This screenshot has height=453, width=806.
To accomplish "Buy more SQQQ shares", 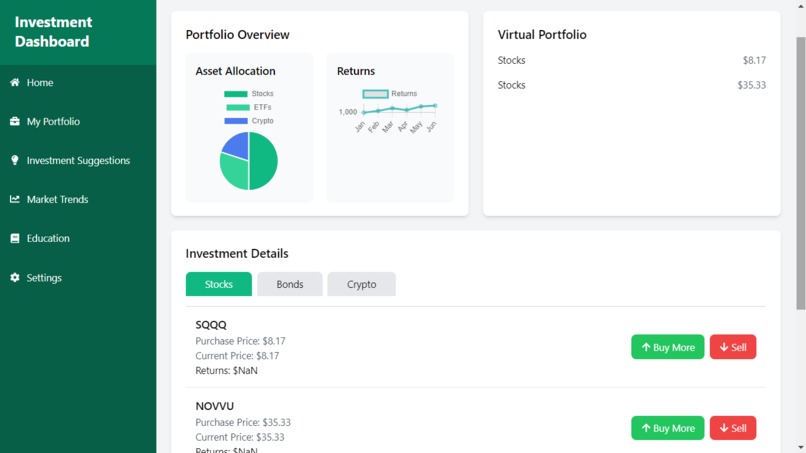I will (667, 347).
